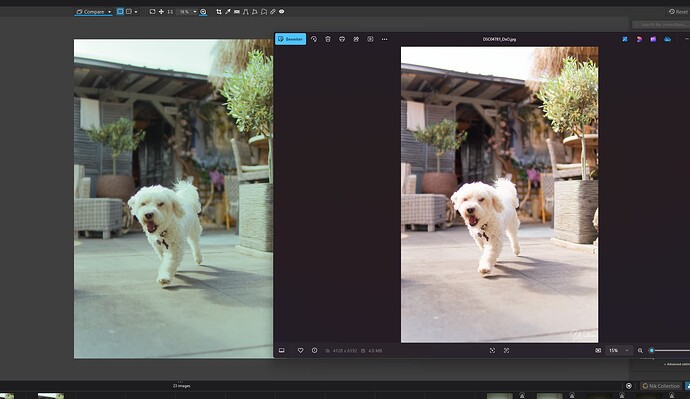Select the Crop tool in toolbar
690x399 pixels.
point(219,12)
